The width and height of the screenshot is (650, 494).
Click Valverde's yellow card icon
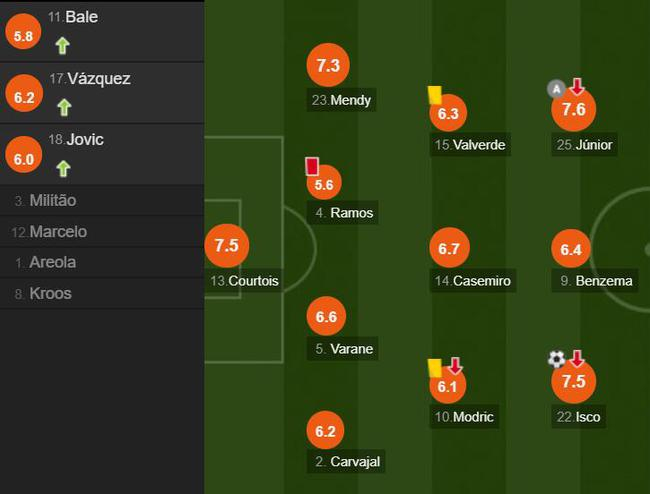tap(435, 94)
